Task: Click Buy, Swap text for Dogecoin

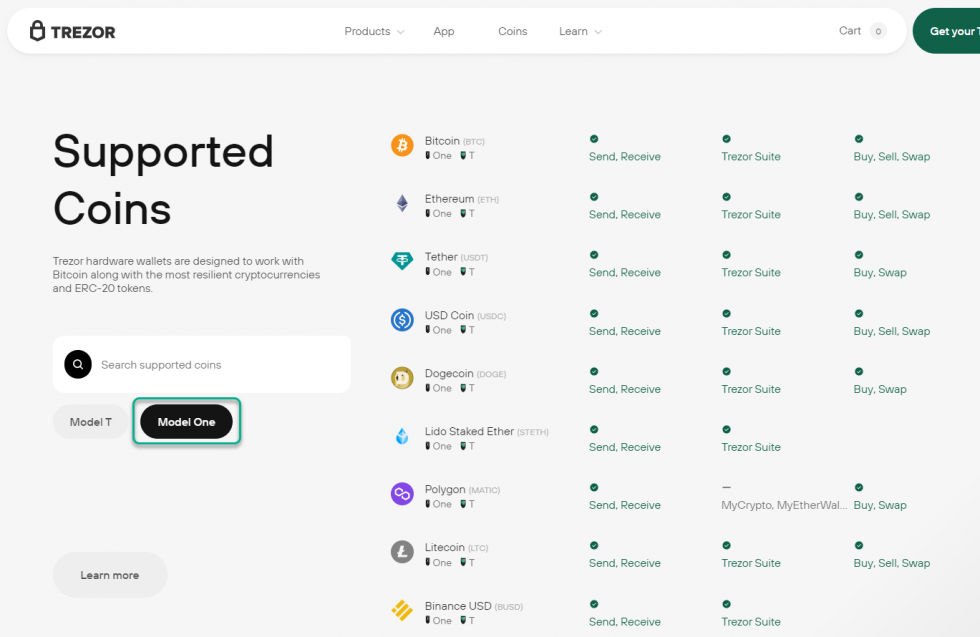Action: (880, 389)
